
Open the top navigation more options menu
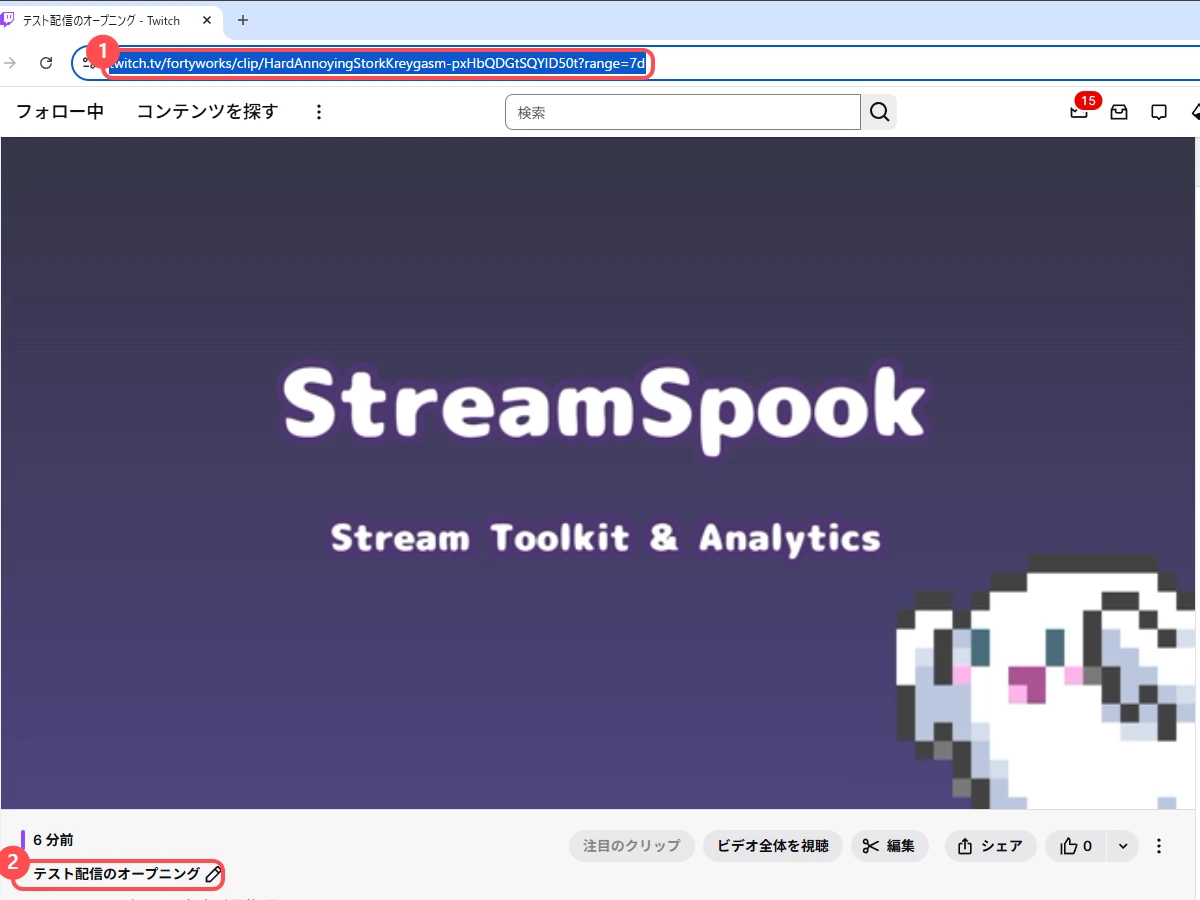pyautogui.click(x=319, y=112)
